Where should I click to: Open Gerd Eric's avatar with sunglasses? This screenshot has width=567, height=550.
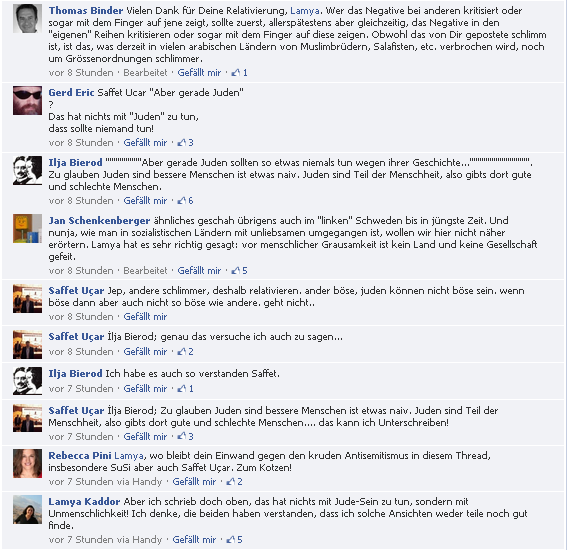(x=27, y=101)
